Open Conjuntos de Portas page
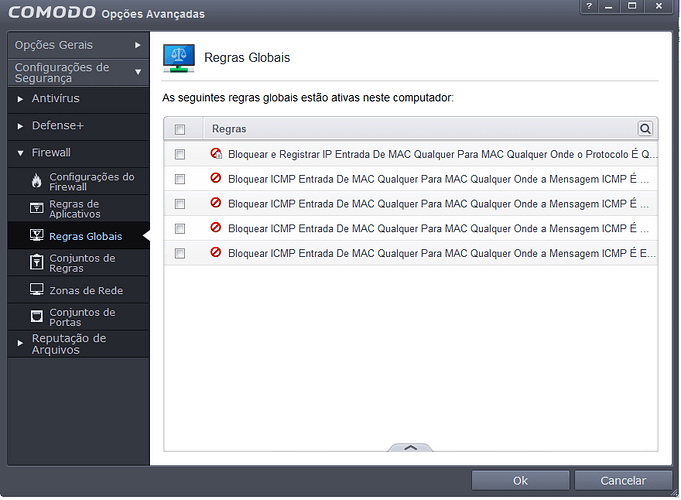Viewport: 681px width, 500px height. pos(79,317)
